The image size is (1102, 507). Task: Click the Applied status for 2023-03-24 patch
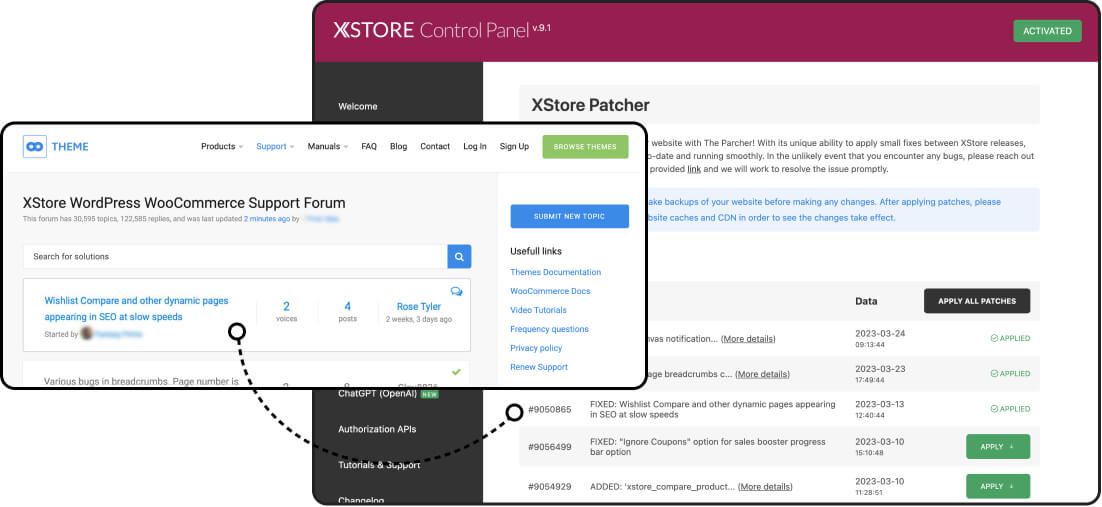coord(1010,338)
